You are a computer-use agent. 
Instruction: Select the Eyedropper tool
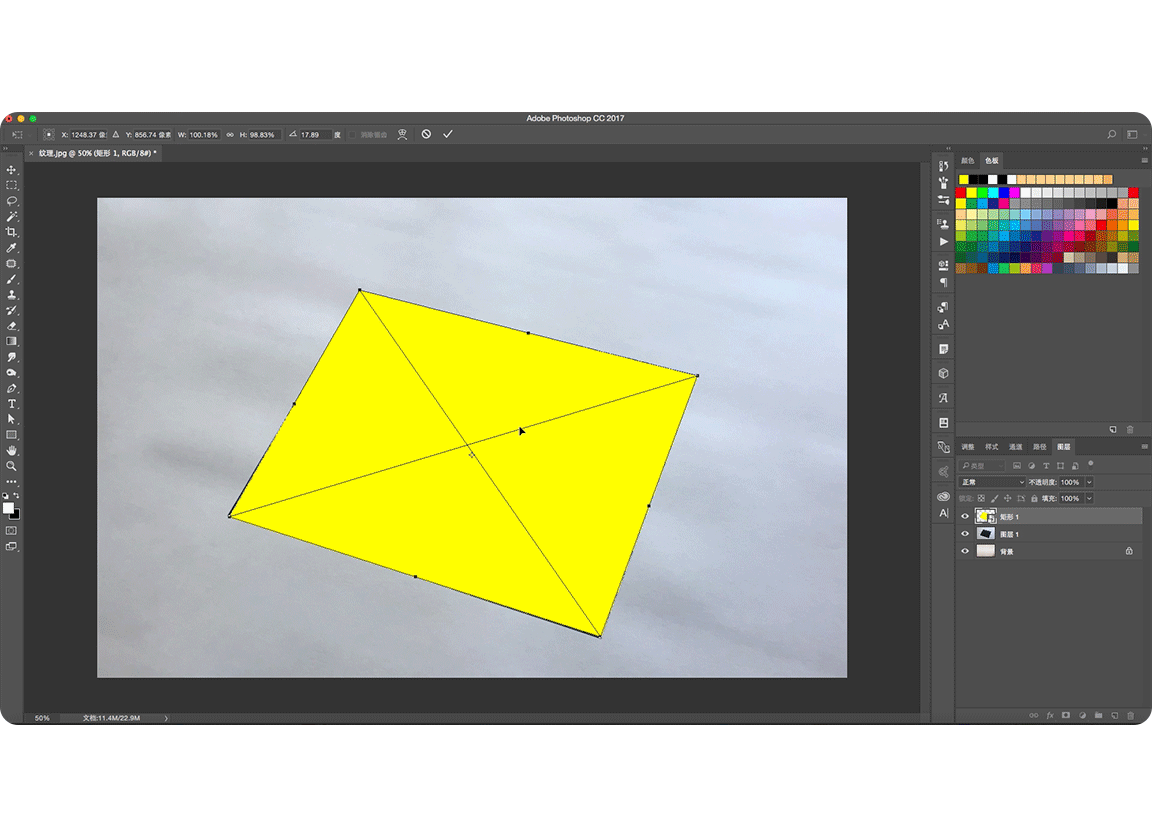coord(12,248)
